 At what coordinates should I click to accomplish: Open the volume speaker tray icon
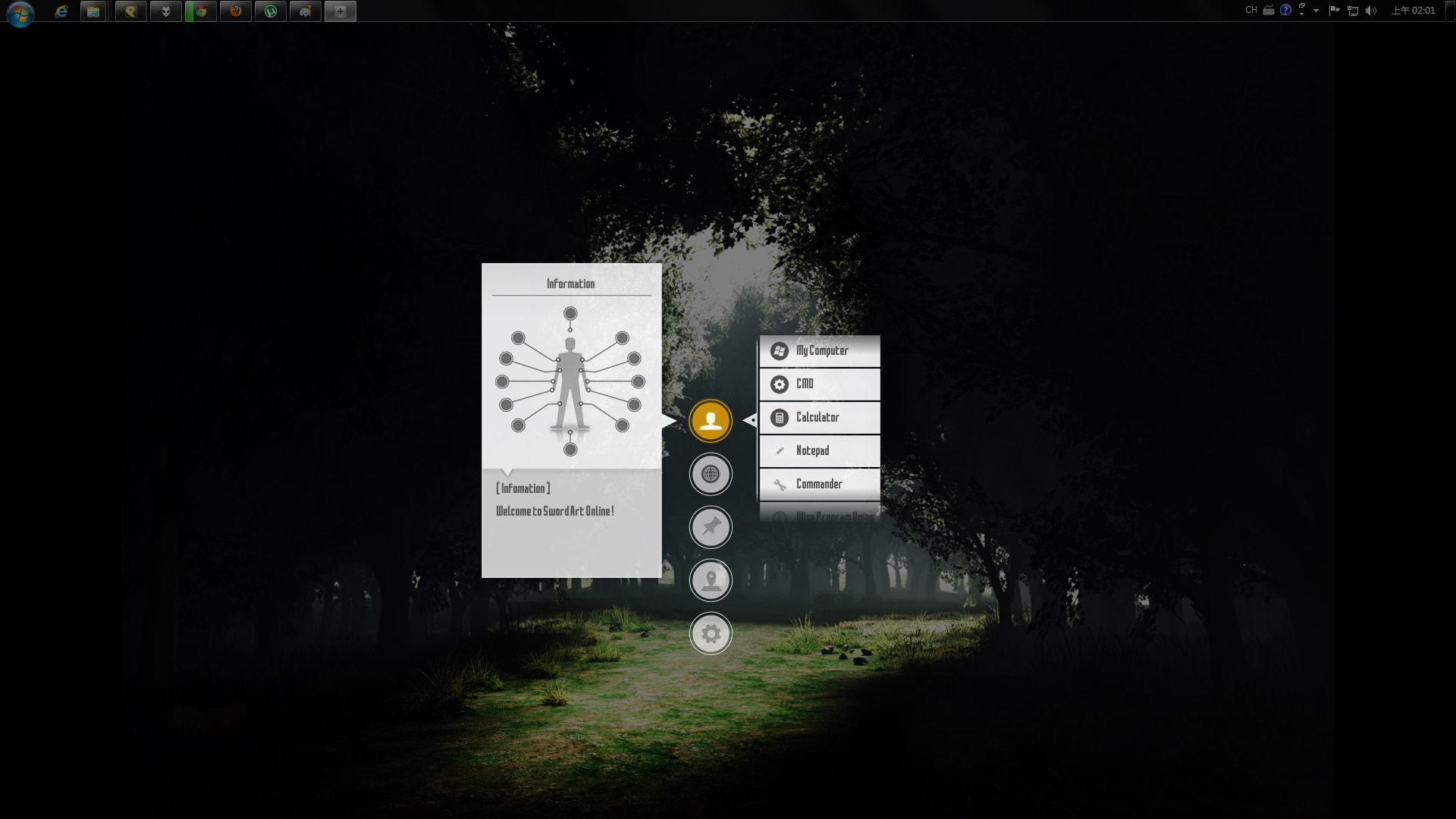1371,11
